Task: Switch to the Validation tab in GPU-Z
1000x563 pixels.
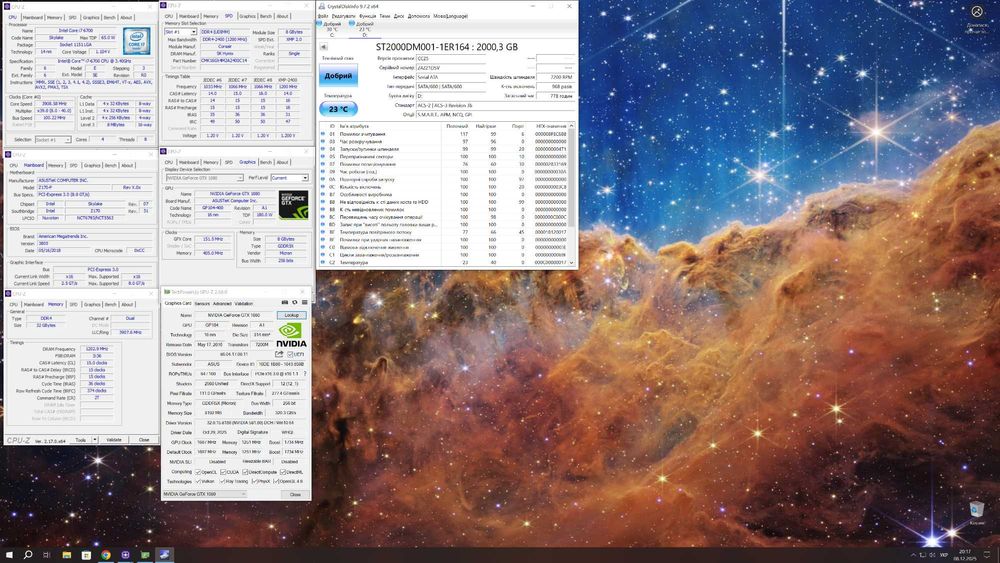Action: click(244, 303)
